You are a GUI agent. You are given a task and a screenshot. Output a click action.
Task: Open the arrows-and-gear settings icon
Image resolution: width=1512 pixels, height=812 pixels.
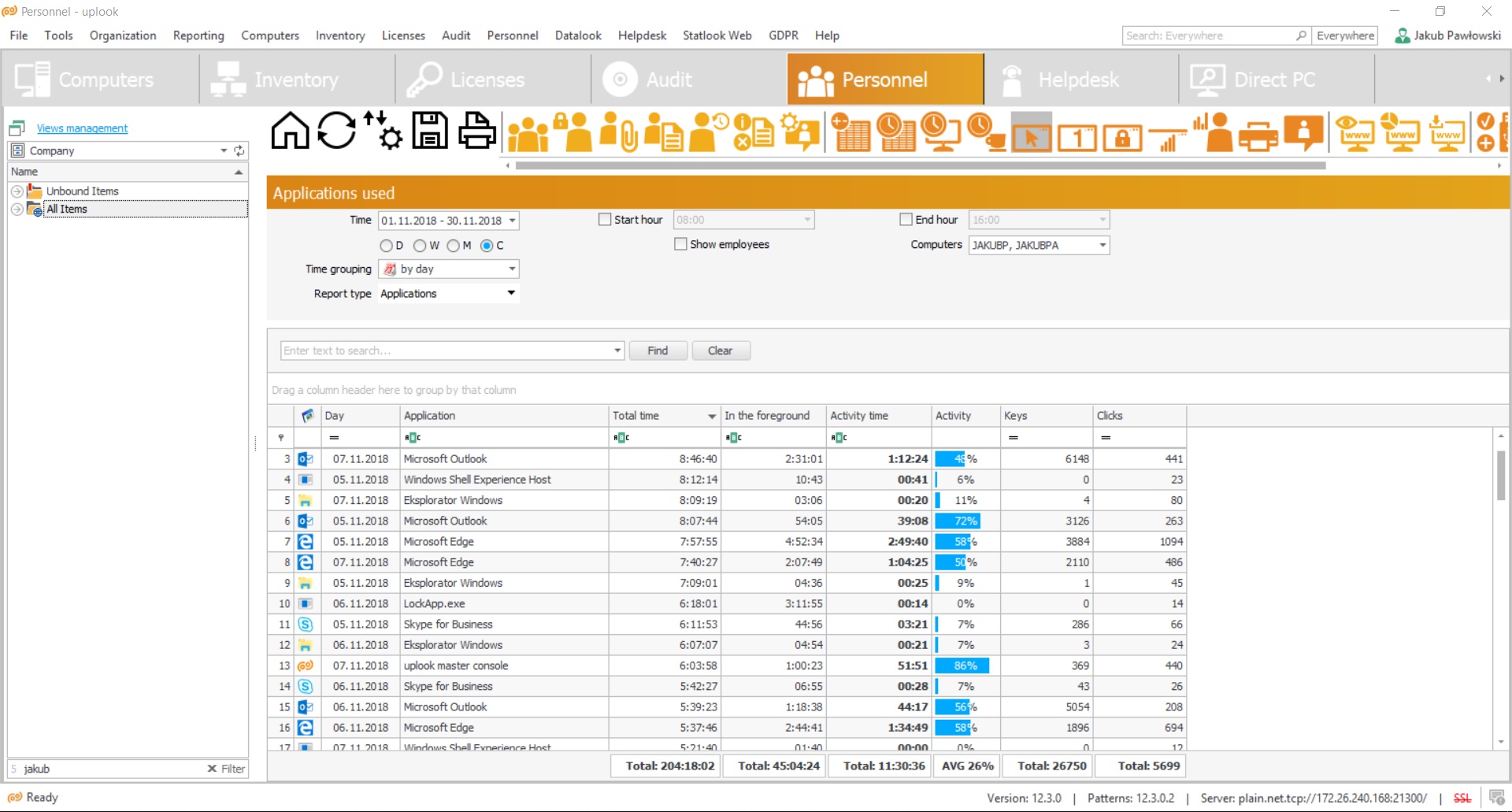click(384, 131)
